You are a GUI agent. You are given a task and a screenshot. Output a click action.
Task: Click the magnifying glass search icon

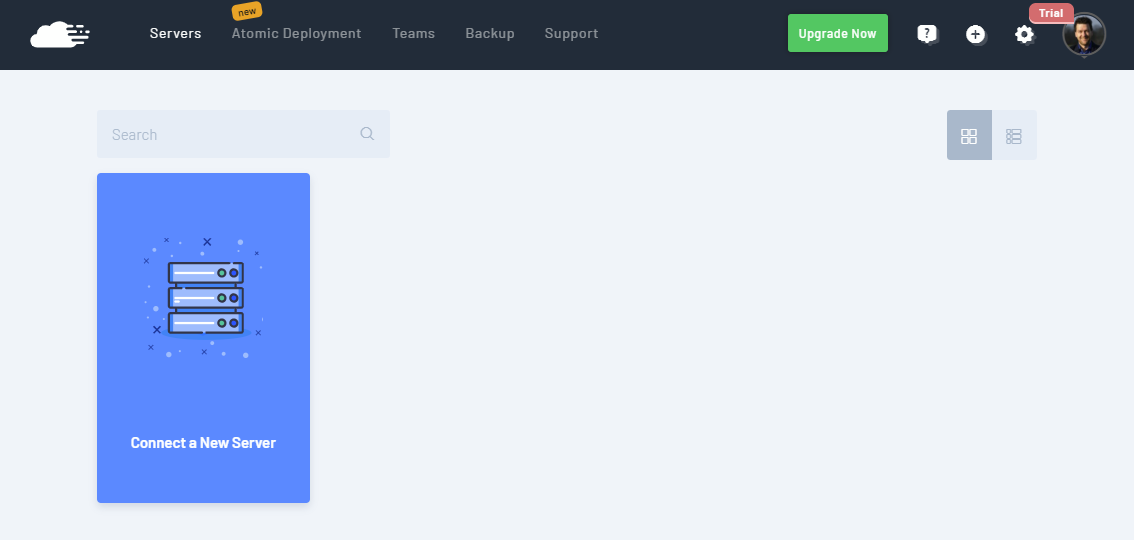point(367,134)
